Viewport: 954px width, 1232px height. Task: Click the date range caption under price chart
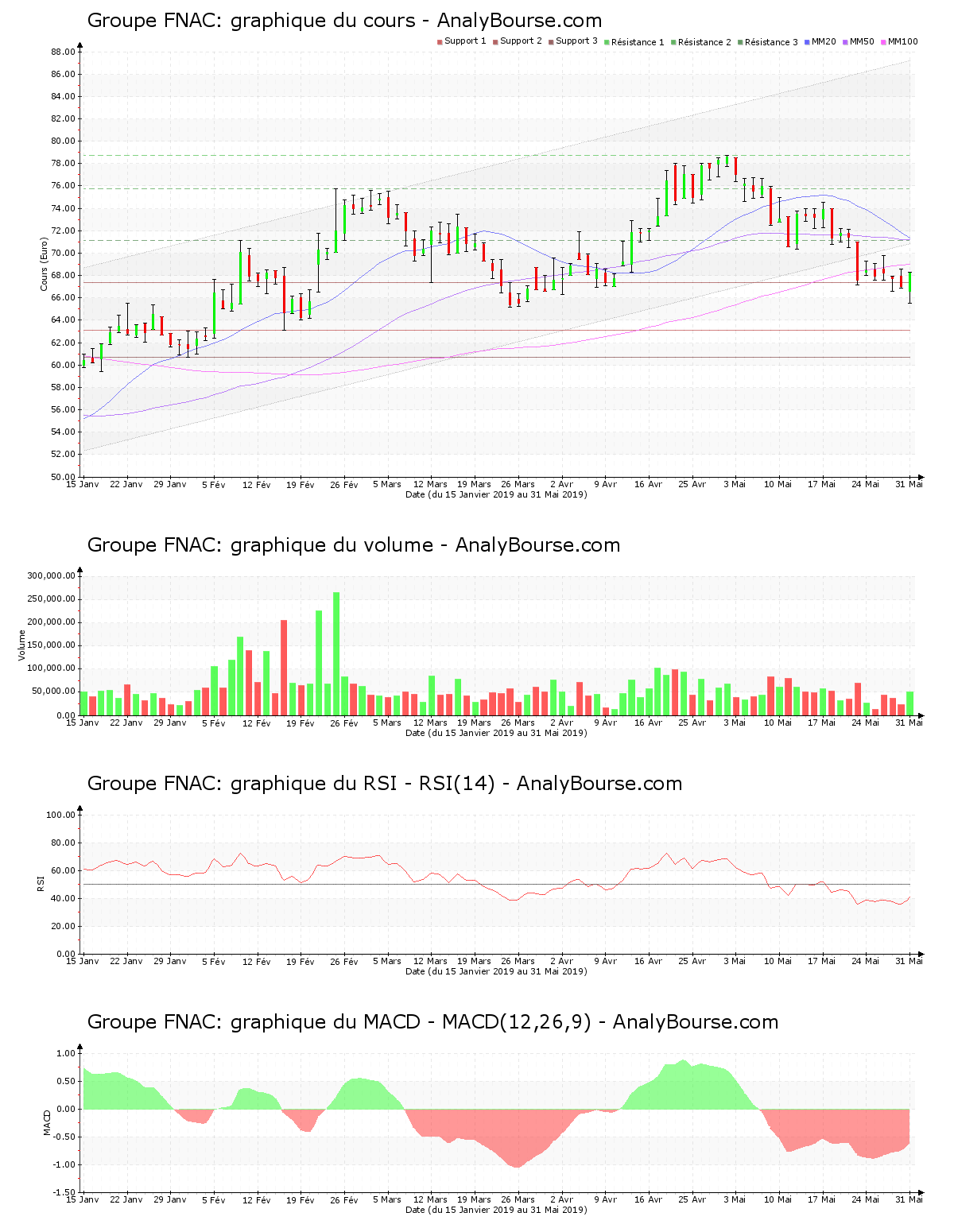pyautogui.click(x=496, y=494)
